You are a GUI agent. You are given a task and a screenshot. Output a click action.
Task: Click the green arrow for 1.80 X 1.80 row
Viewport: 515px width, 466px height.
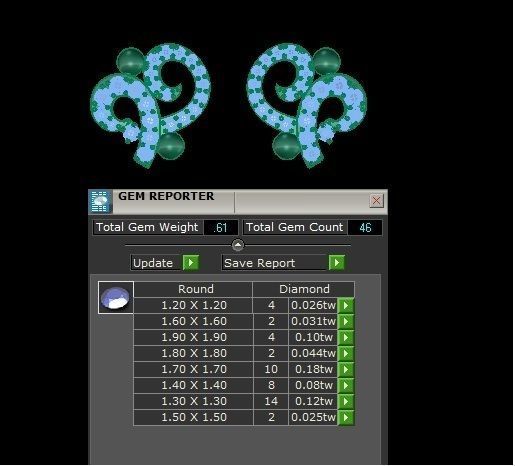[346, 353]
